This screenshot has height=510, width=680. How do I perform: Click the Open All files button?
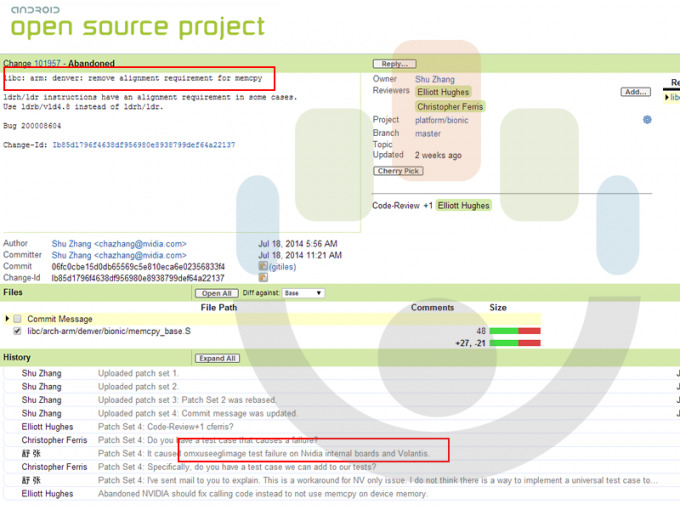point(217,294)
